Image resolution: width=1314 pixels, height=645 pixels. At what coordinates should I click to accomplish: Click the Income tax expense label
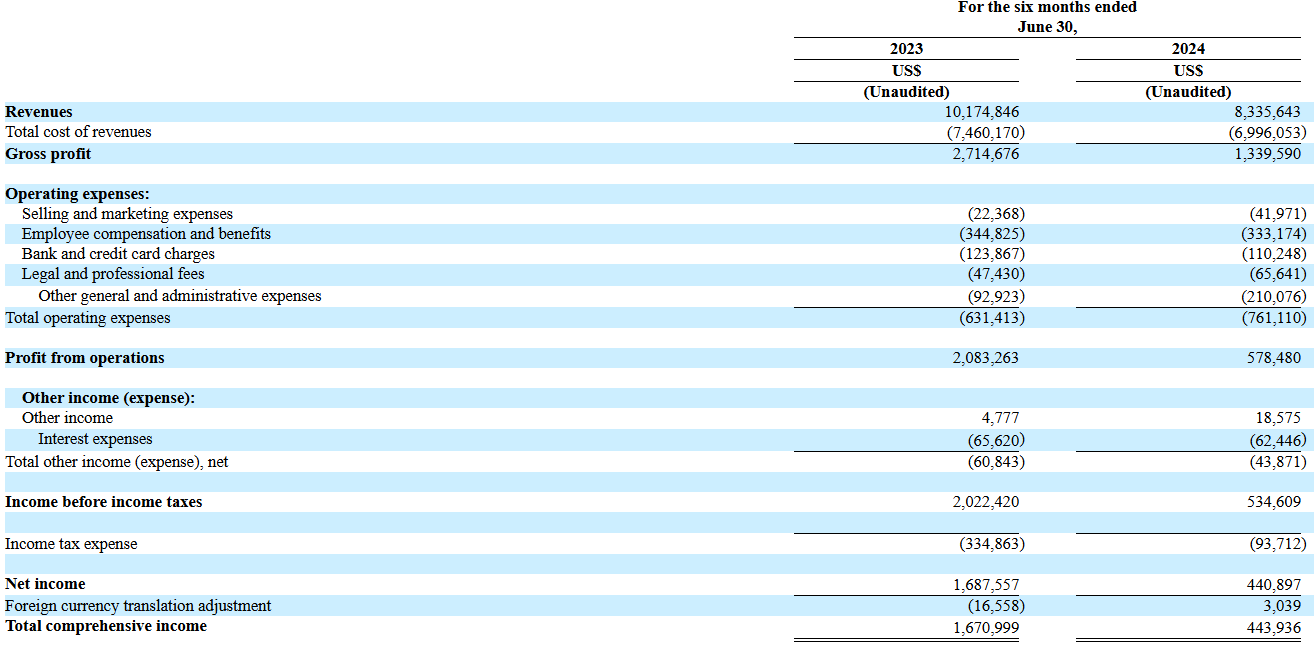pos(71,544)
